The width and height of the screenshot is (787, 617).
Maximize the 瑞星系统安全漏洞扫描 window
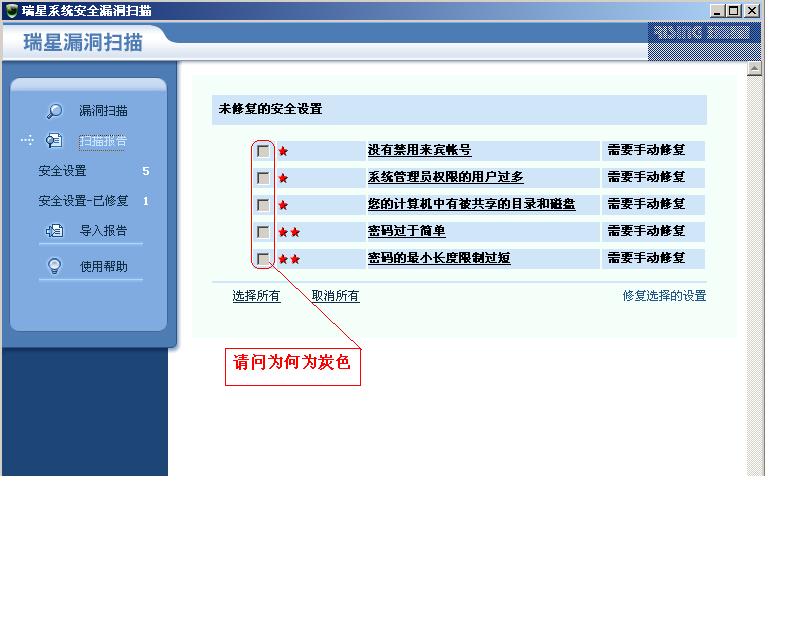pos(734,11)
